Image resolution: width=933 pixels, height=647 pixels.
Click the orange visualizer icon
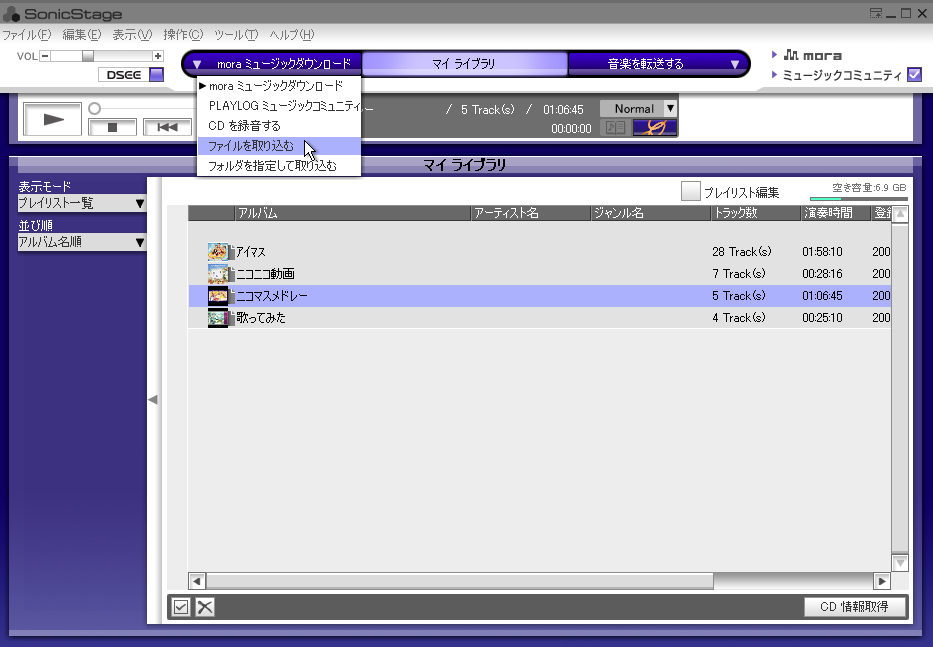coord(655,127)
